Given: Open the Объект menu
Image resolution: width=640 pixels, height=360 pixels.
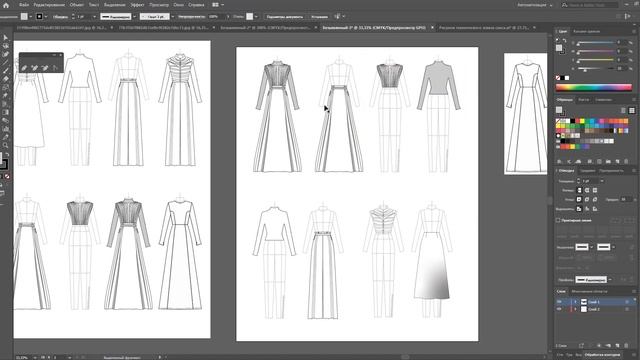Looking at the screenshot, I should tap(76, 5).
